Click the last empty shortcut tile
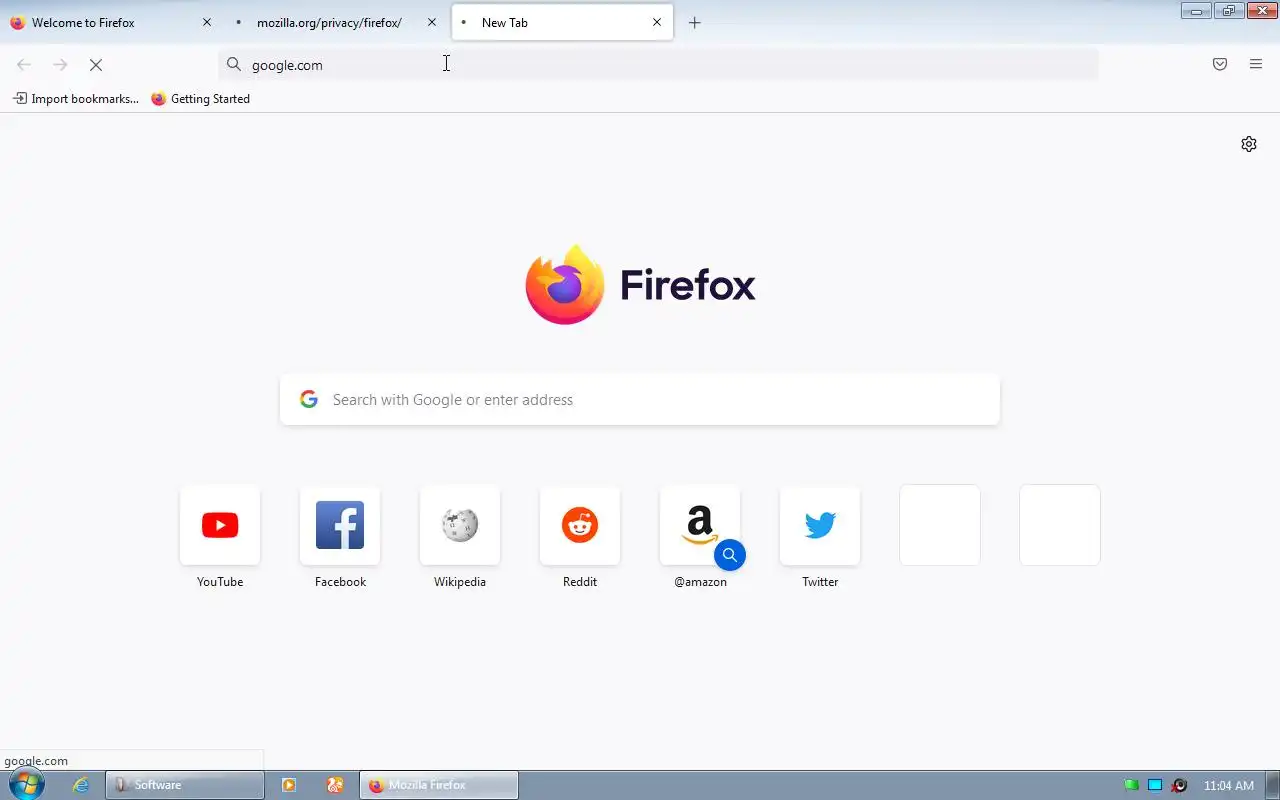Image resolution: width=1280 pixels, height=800 pixels. (x=1060, y=525)
